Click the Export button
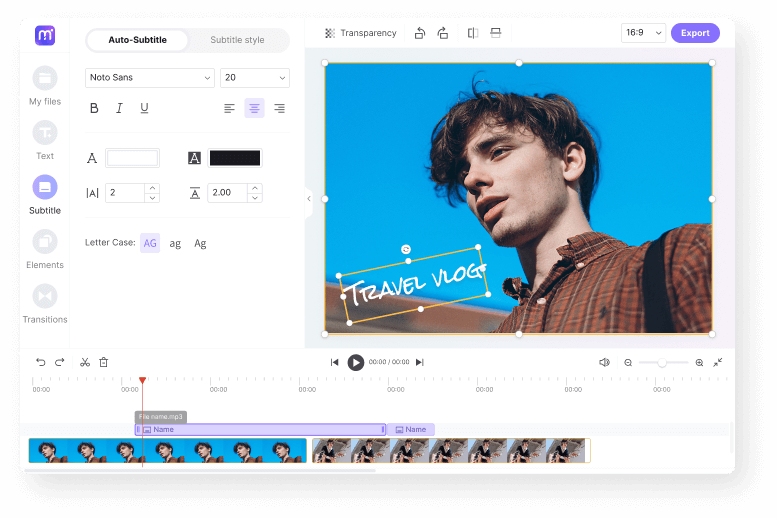777x518 pixels. tap(695, 33)
